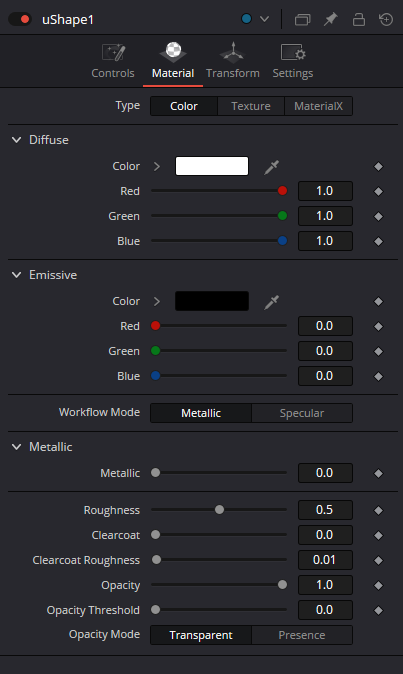Screen dimensions: 403x674
Task: Add keyframe for Clearcoat
Action: tap(378, 535)
